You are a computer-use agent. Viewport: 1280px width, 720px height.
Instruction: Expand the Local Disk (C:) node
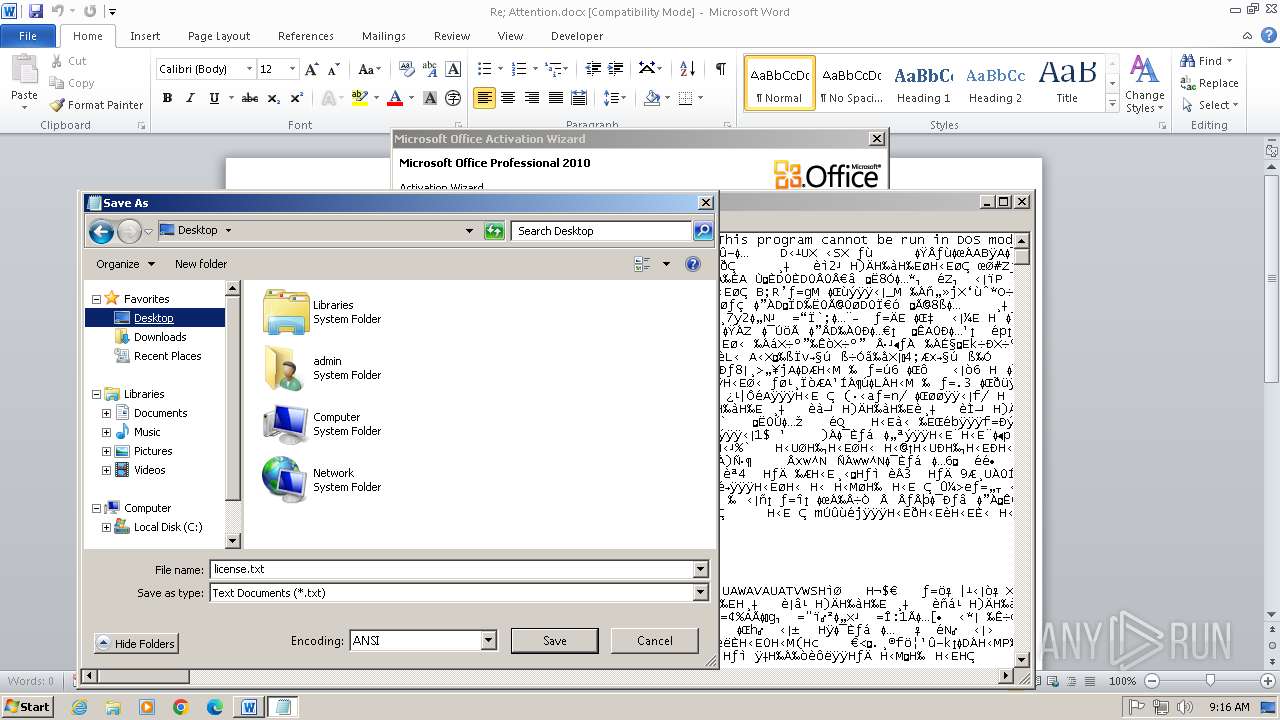click(106, 527)
